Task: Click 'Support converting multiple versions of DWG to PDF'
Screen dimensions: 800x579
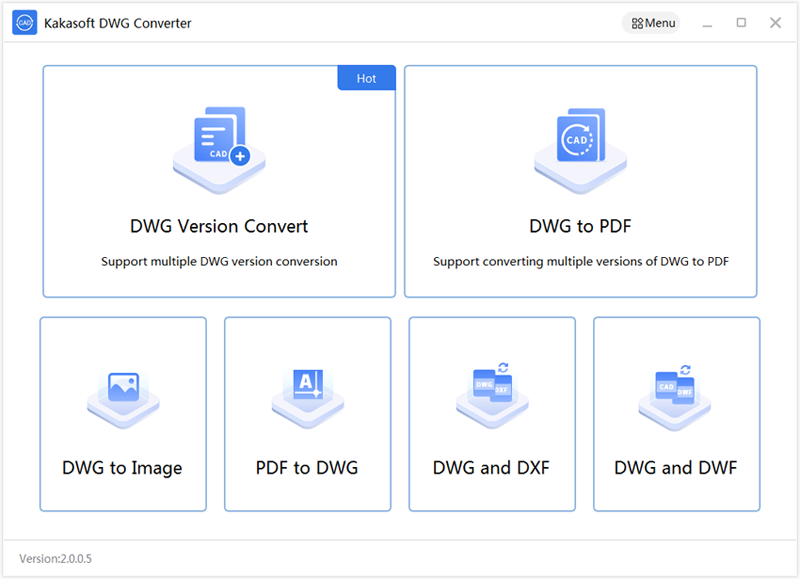Action: (581, 262)
